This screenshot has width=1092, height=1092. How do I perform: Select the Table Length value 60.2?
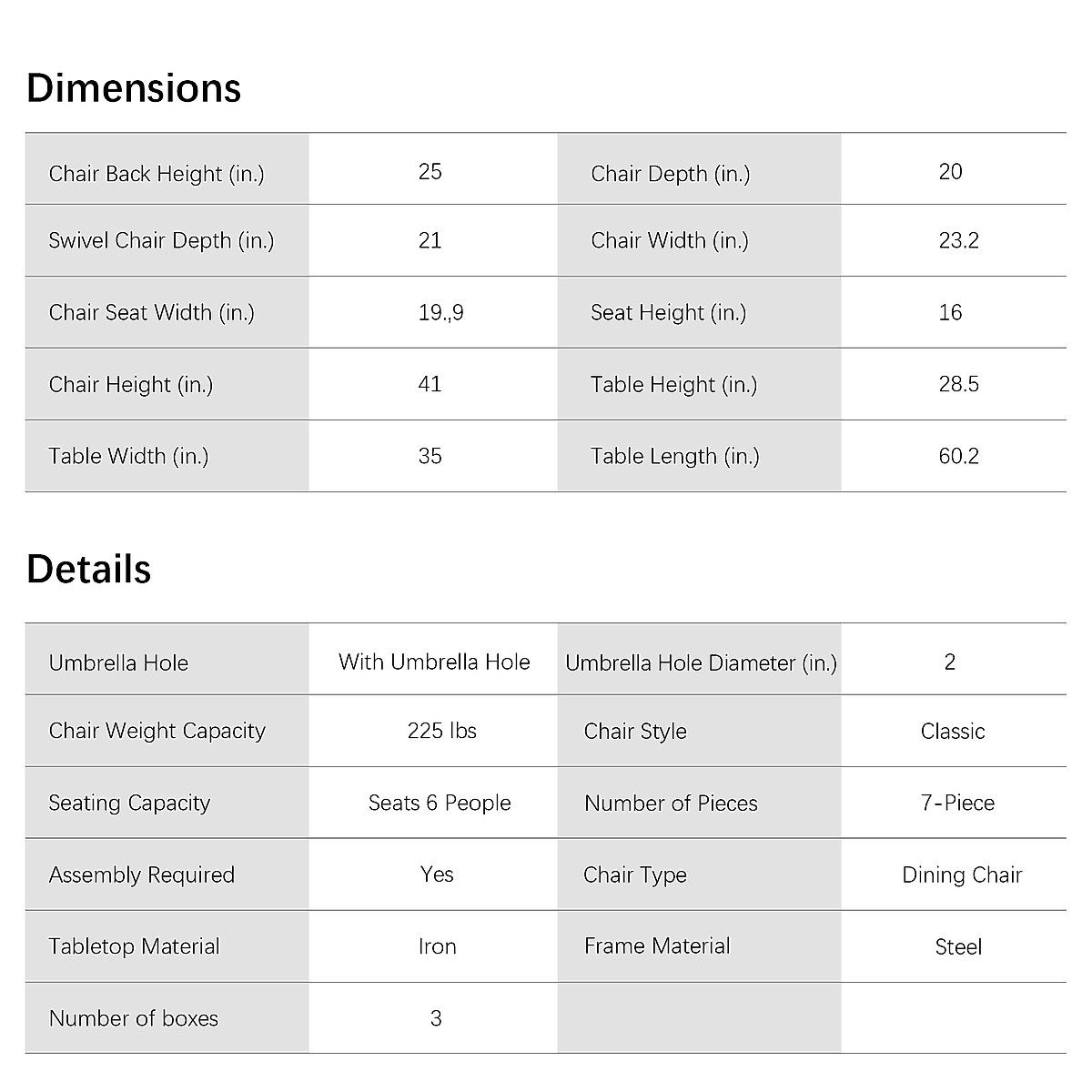click(x=958, y=456)
